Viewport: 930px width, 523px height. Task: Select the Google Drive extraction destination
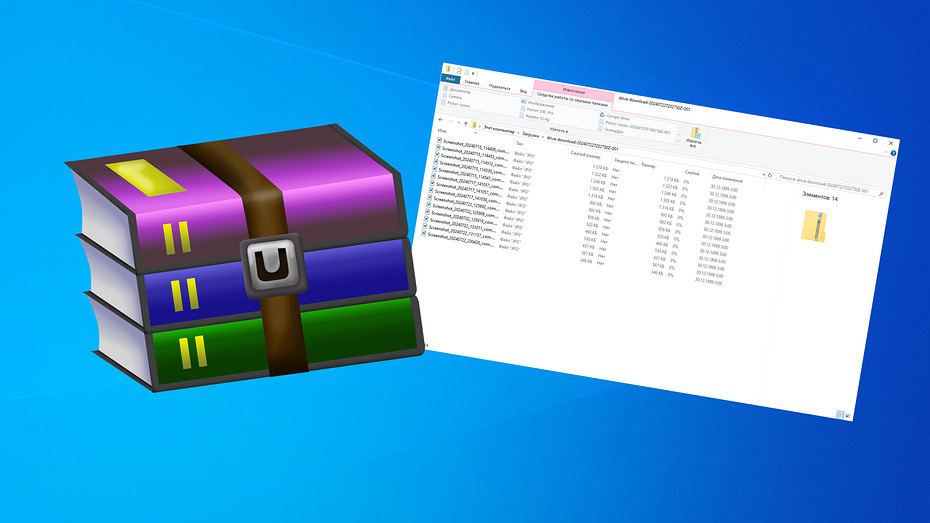click(x=615, y=117)
